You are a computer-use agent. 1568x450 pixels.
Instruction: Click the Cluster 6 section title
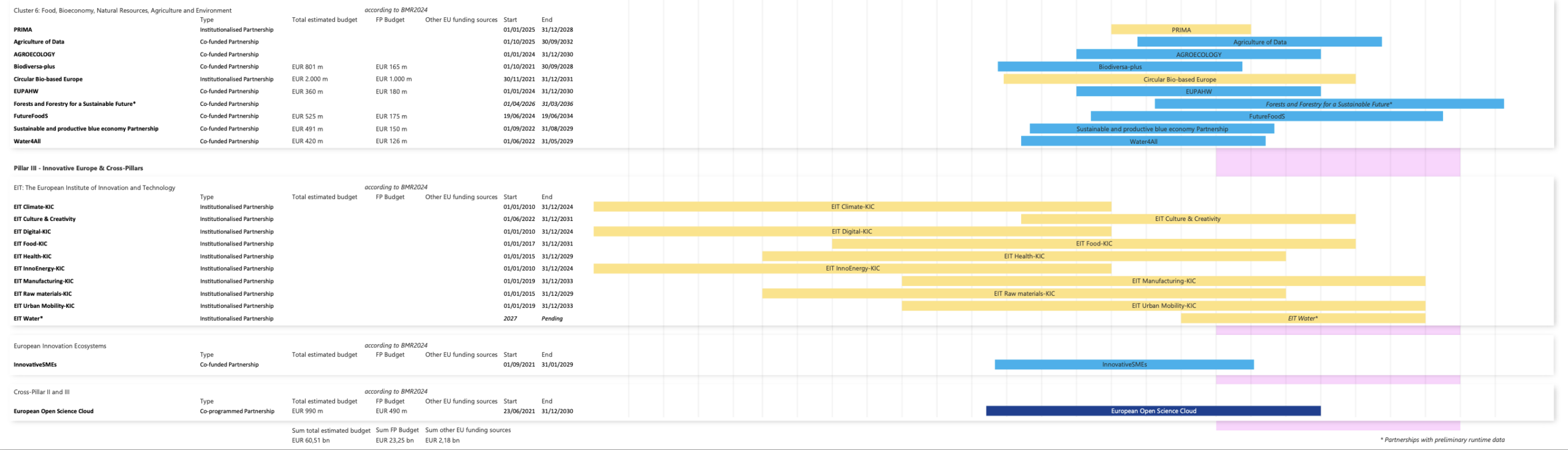click(123, 10)
